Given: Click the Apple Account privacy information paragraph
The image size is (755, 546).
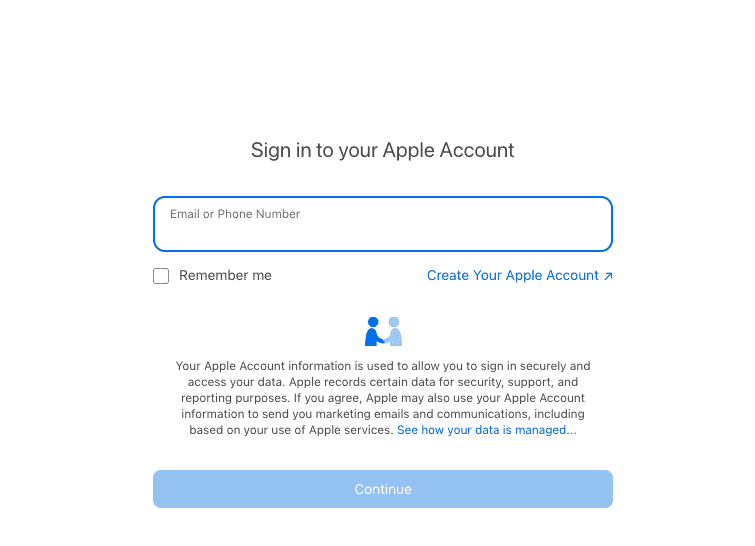Looking at the screenshot, I should 383,398.
